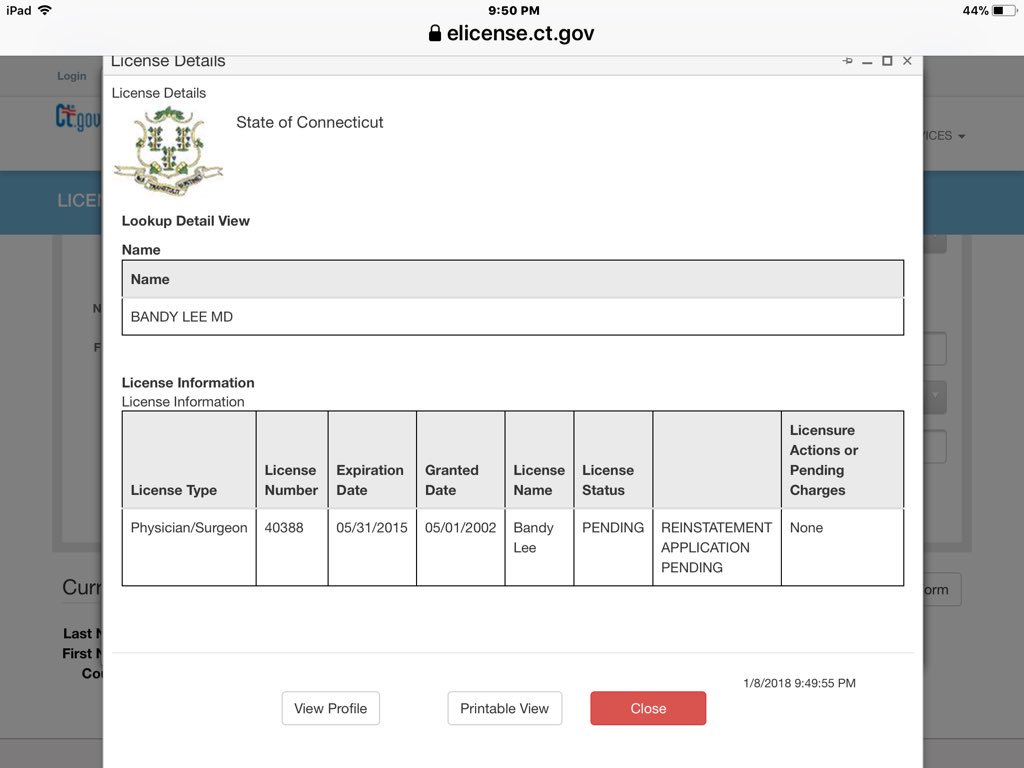Click the State of Connecticut heading
The height and width of the screenshot is (768, 1024).
(x=310, y=122)
